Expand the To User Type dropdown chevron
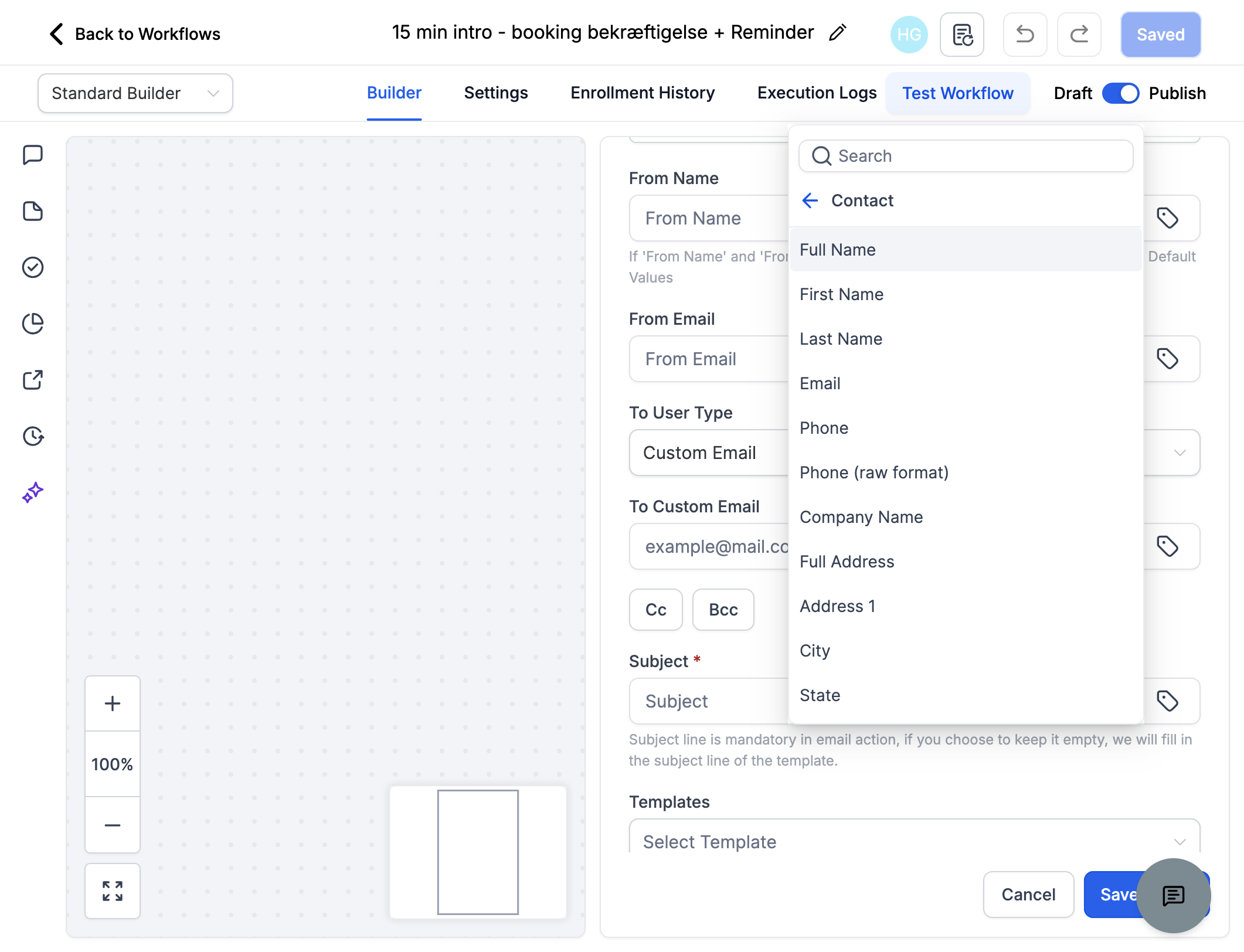Viewport: 1244px width, 952px height. point(1180,453)
